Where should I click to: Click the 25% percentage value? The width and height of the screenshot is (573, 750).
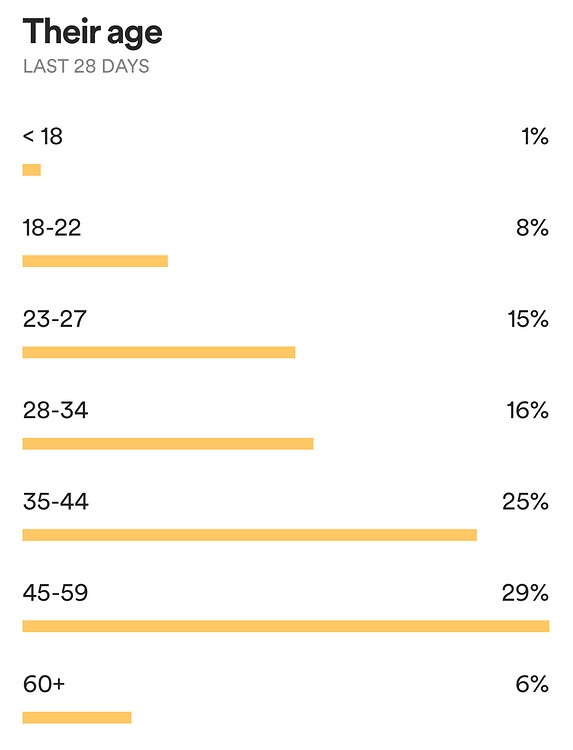(x=526, y=502)
